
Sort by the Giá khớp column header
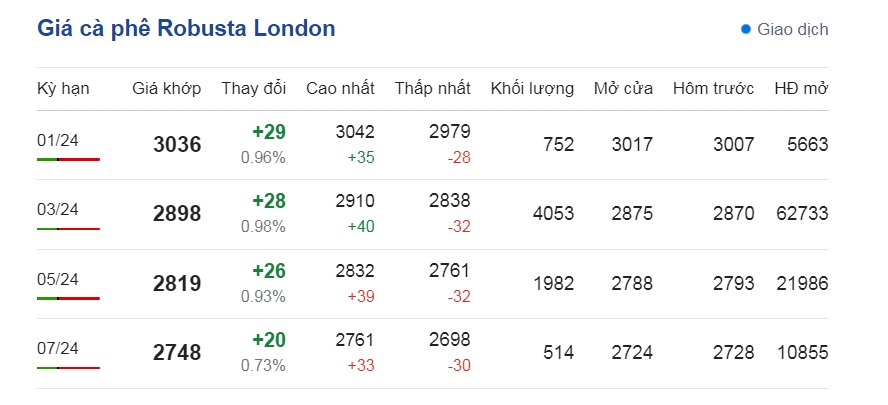coord(166,89)
